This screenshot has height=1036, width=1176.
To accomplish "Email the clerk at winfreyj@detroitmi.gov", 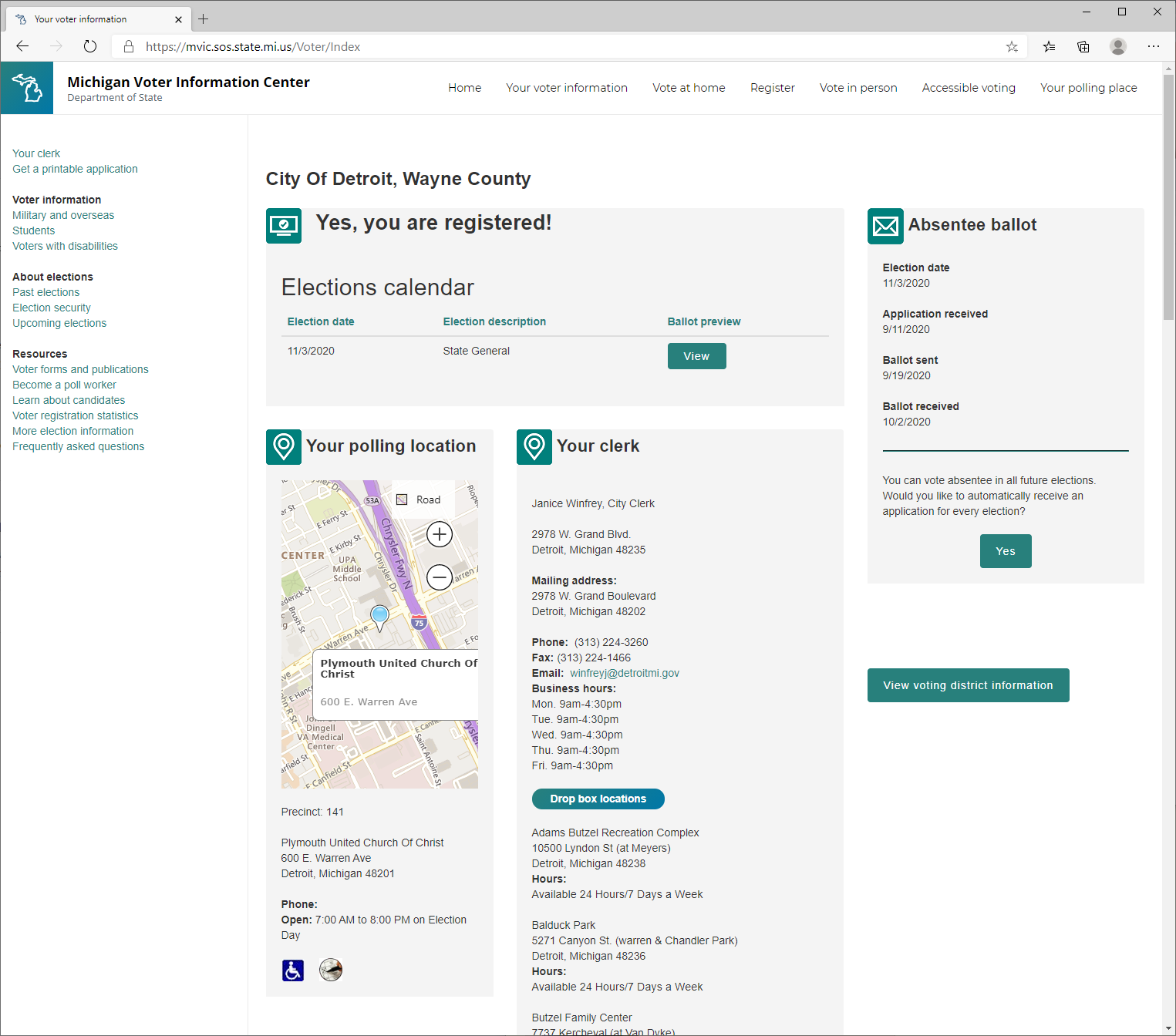I will pyautogui.click(x=625, y=673).
